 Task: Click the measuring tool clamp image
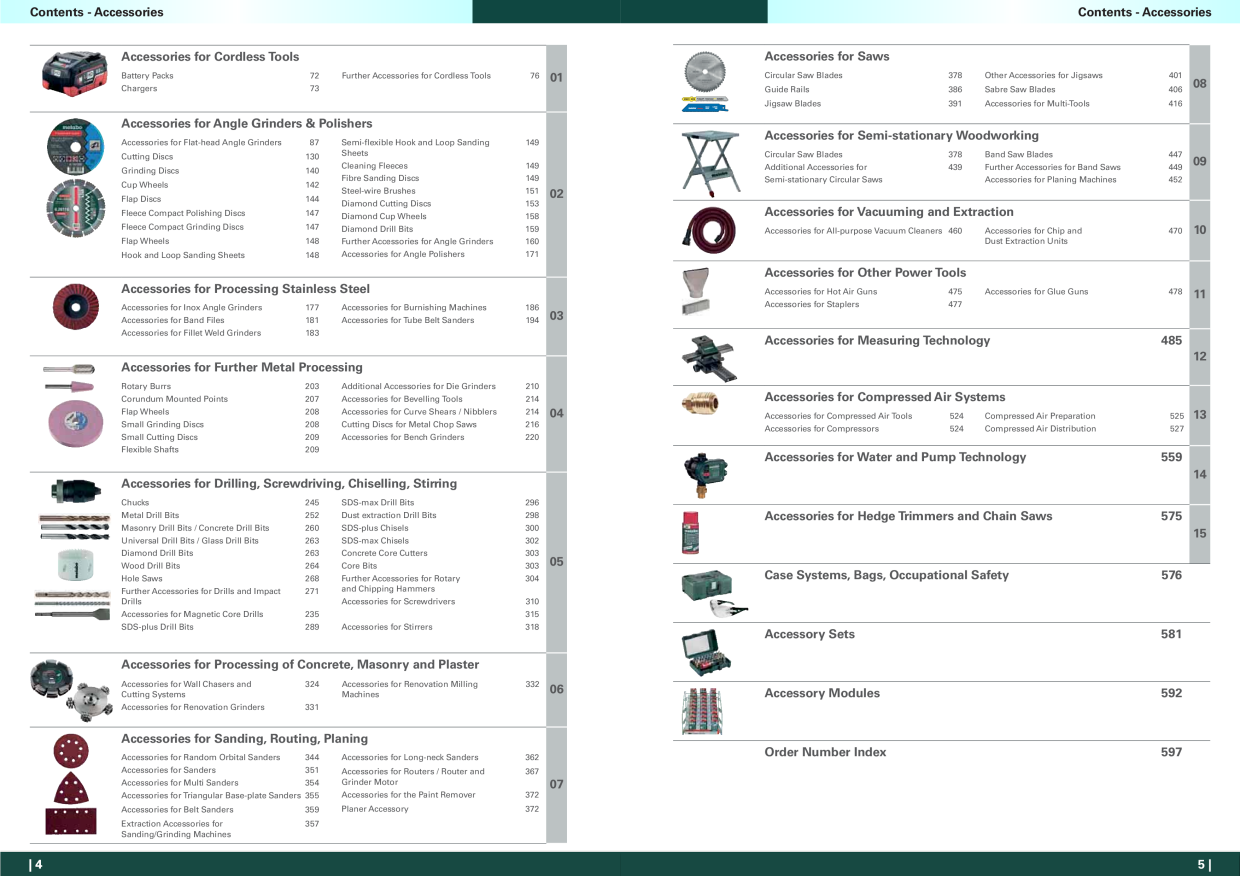[709, 358]
